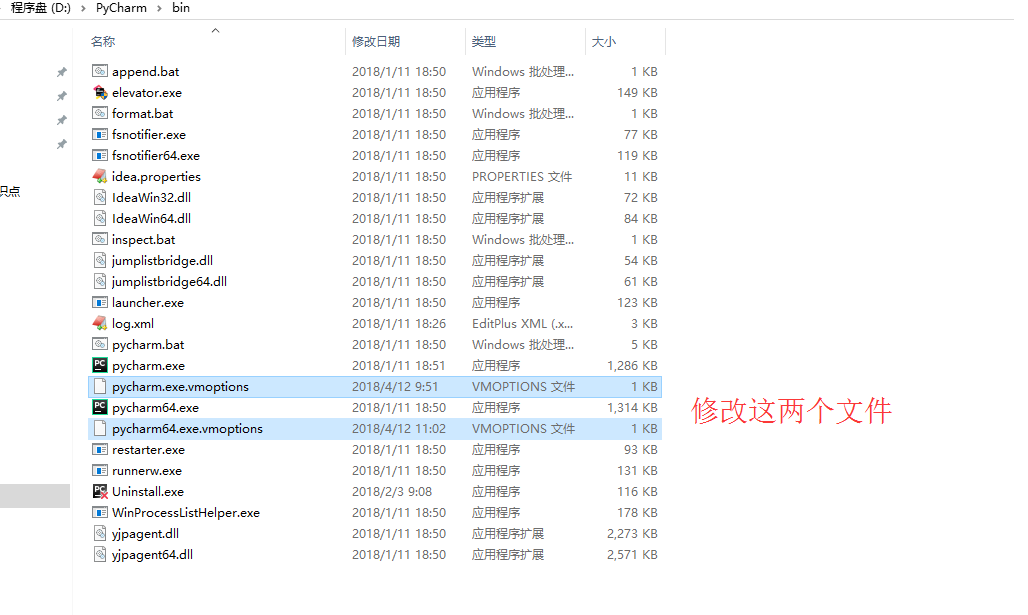Viewport: 1028px width, 615px height.
Task: Click the fsnotifier64.exe icon
Action: (100, 155)
